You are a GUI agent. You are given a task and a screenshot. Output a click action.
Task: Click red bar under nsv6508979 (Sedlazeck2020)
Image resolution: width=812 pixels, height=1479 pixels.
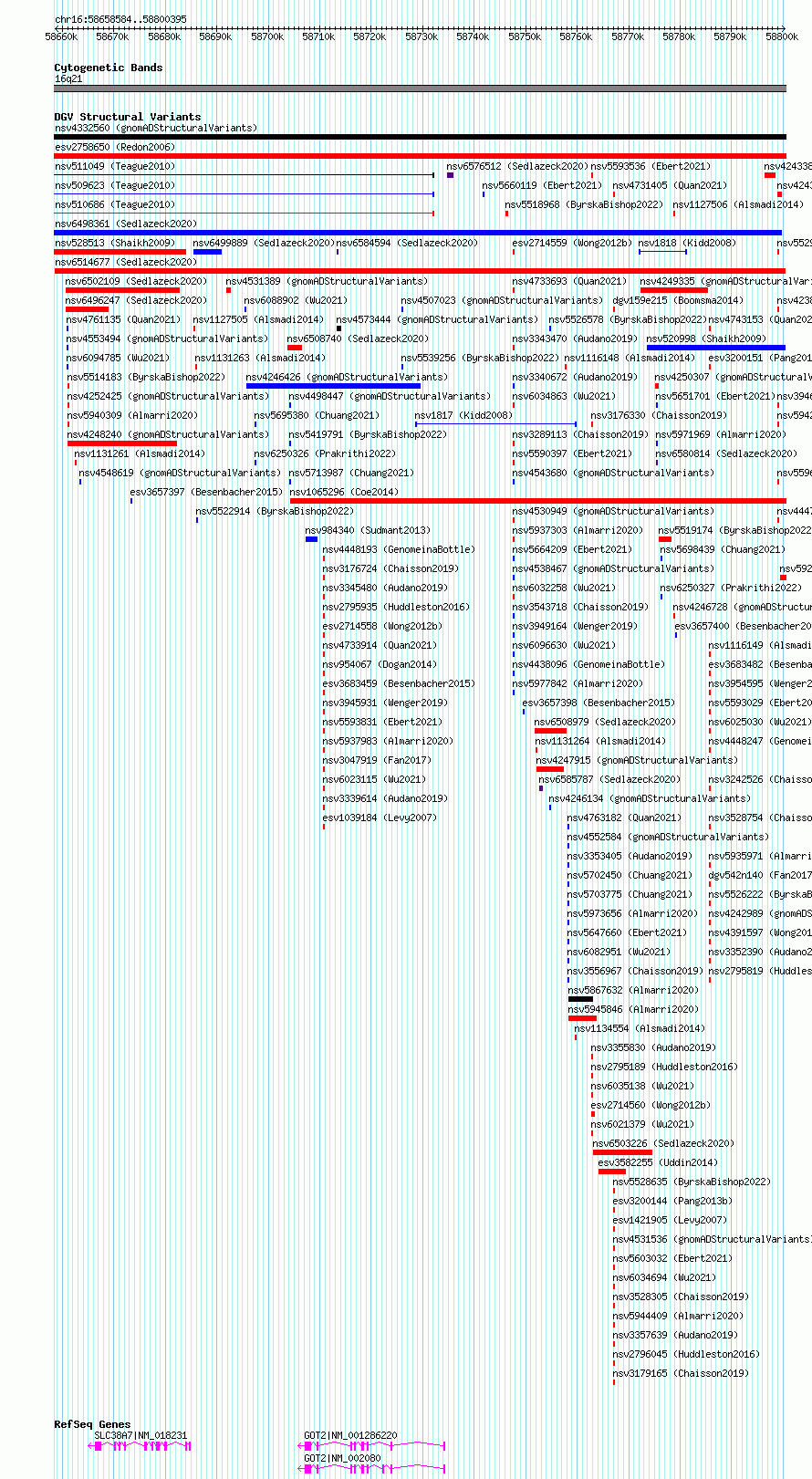[550, 731]
